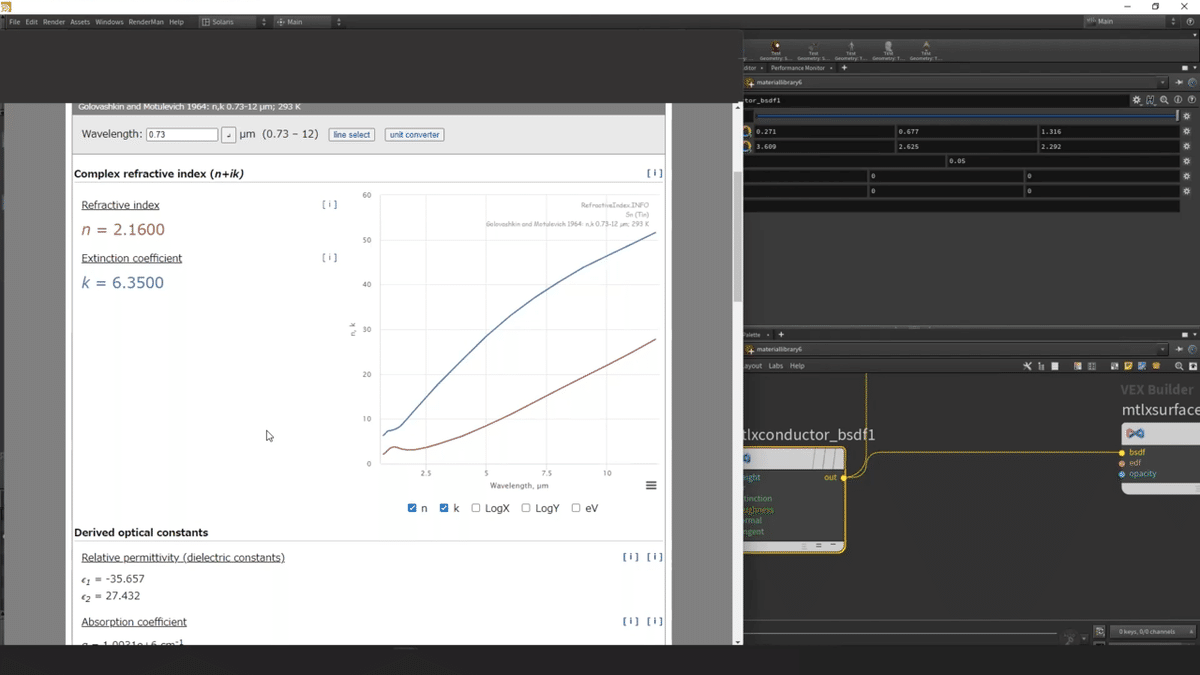Screen dimensions: 1200x675
Task: Click chart hamburger menu icon
Action: click(x=651, y=486)
